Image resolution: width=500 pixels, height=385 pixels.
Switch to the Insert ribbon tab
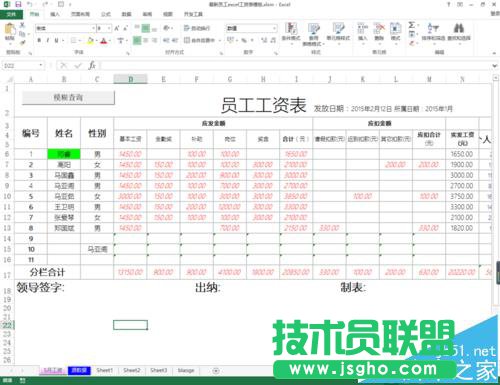pos(55,14)
